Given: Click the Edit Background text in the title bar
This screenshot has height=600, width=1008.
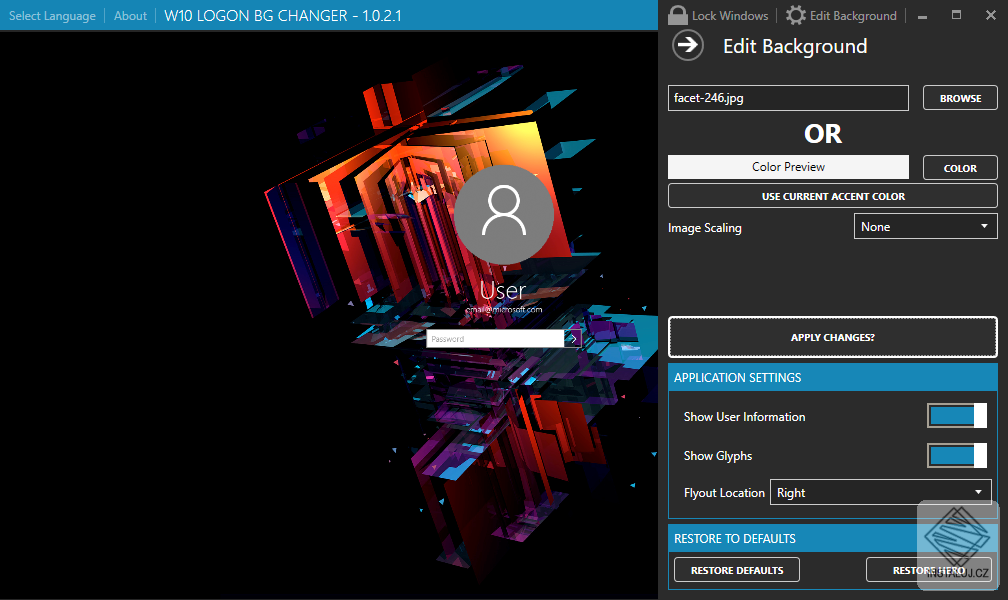Looking at the screenshot, I should point(853,15).
